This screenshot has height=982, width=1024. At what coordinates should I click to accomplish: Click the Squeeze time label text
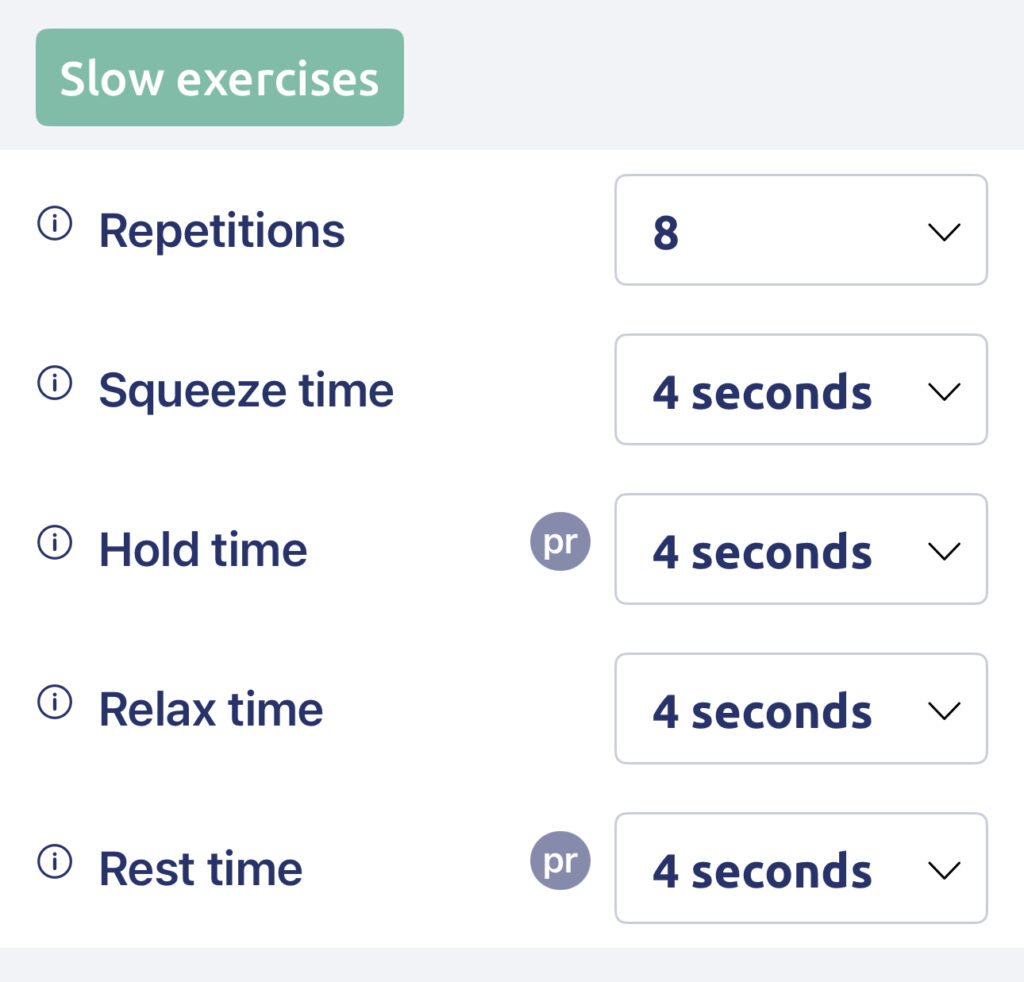pos(246,390)
